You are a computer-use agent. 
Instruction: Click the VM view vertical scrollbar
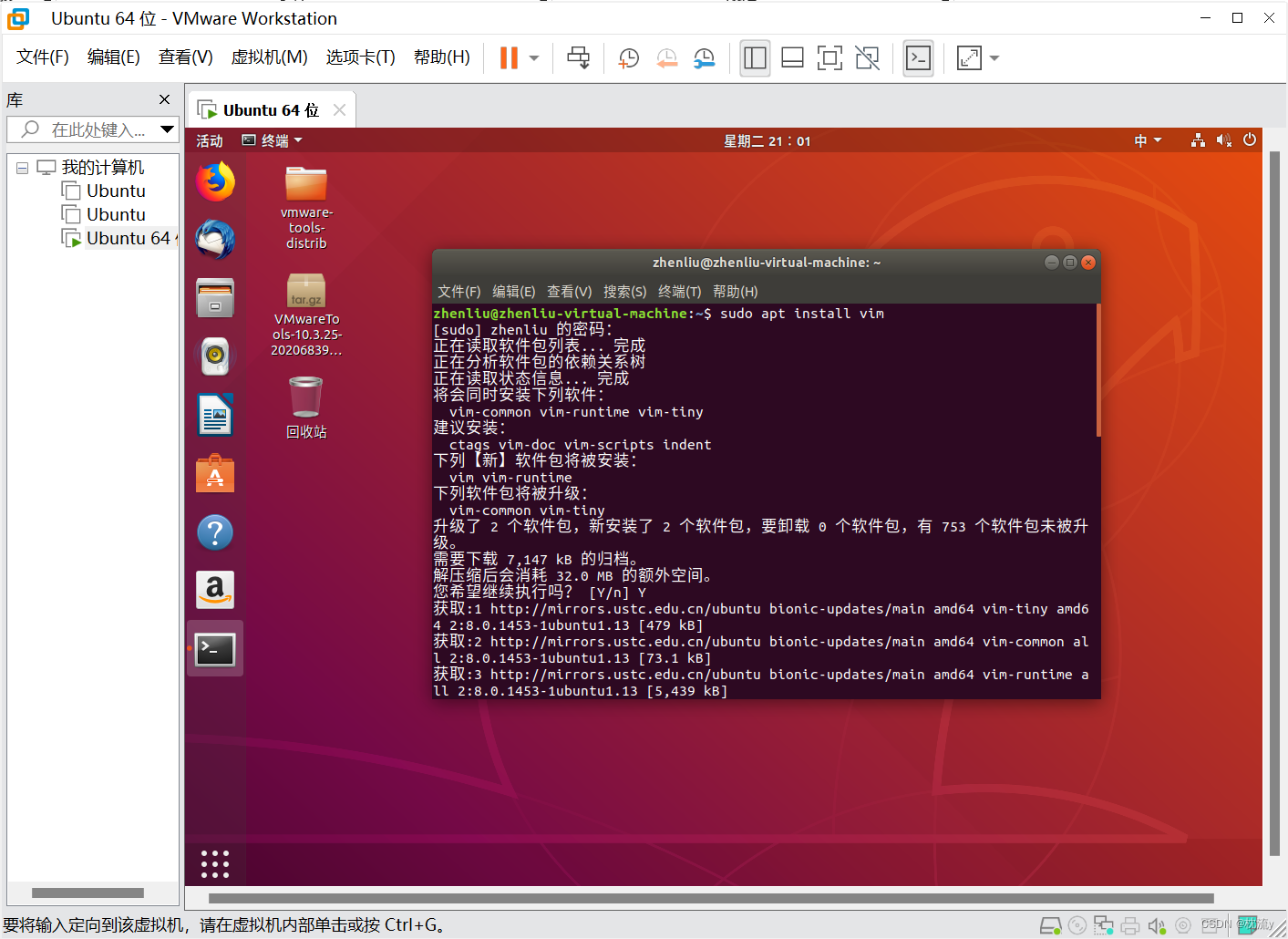point(1274,504)
